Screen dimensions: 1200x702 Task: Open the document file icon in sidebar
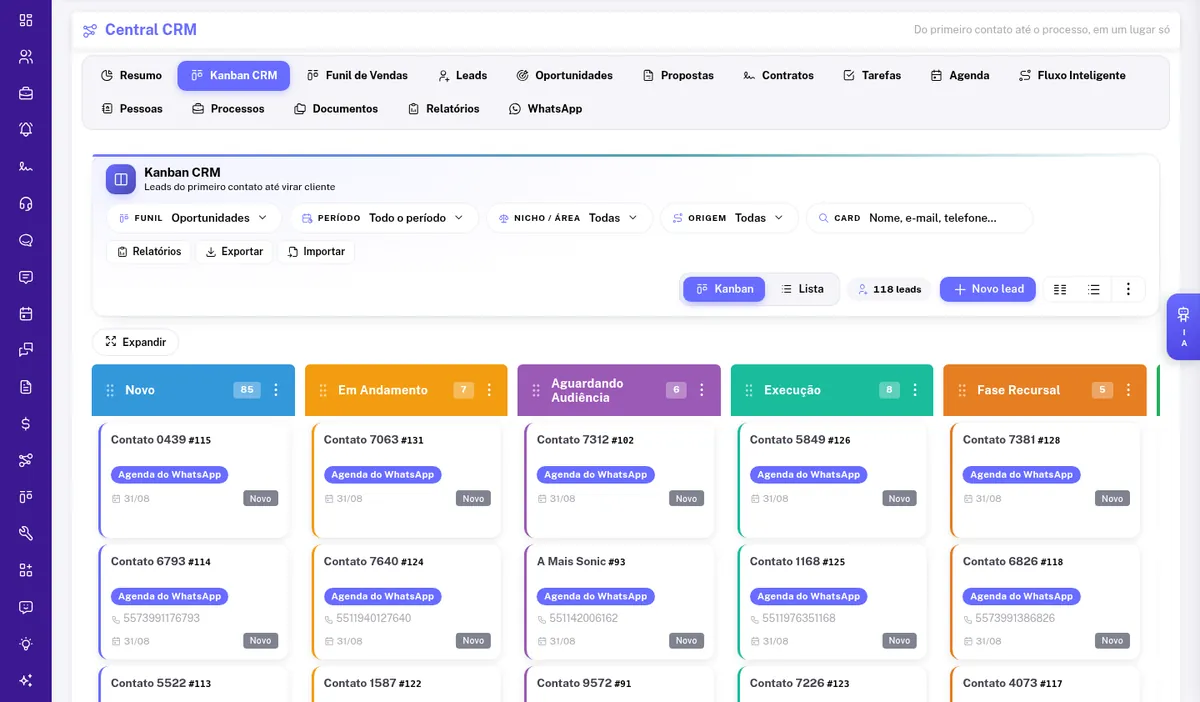(26, 387)
